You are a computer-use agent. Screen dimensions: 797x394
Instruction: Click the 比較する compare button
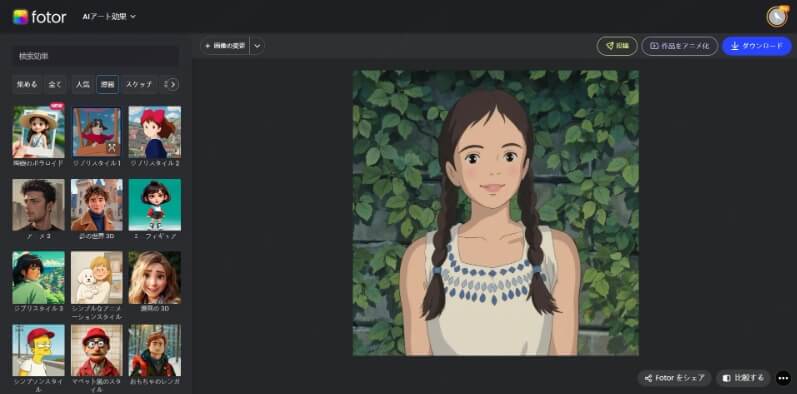tap(743, 378)
